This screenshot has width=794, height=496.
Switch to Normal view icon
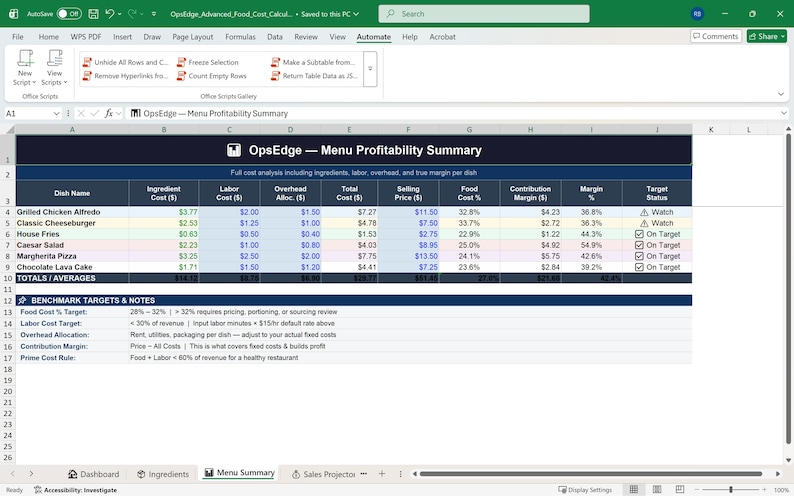(x=633, y=489)
